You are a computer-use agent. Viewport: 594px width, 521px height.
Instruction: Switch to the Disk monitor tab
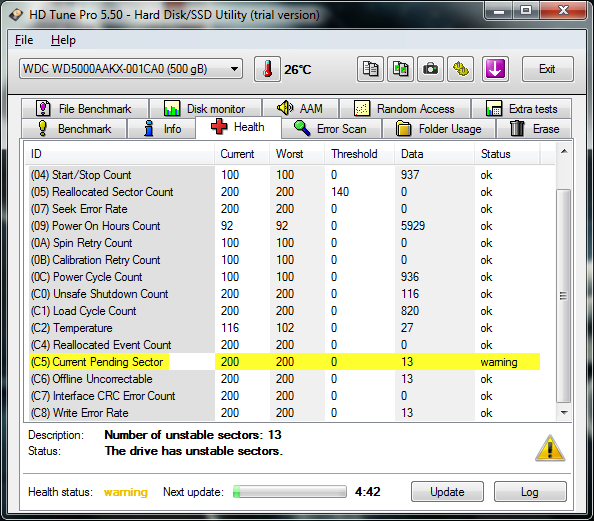pos(206,109)
